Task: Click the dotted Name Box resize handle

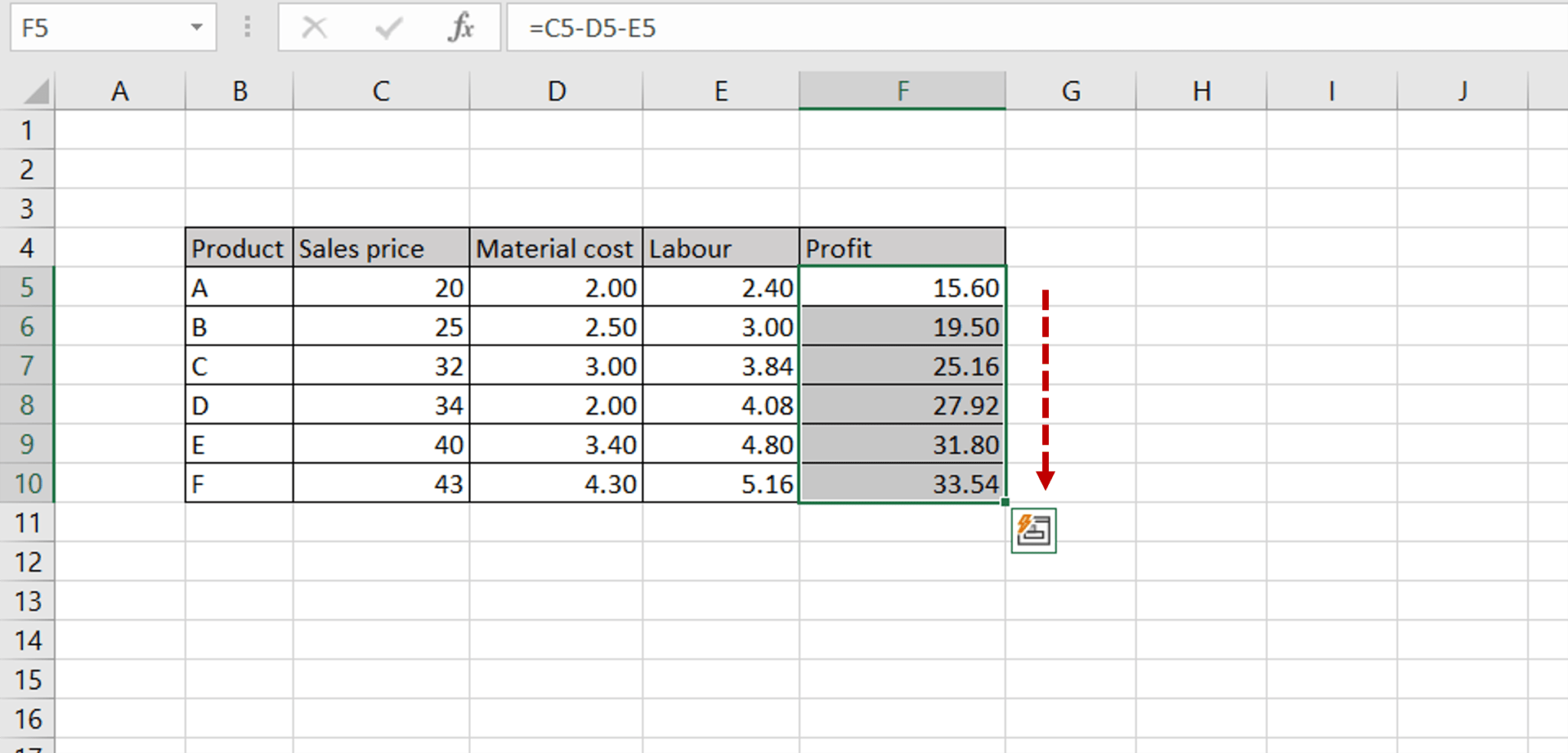Action: tap(247, 28)
